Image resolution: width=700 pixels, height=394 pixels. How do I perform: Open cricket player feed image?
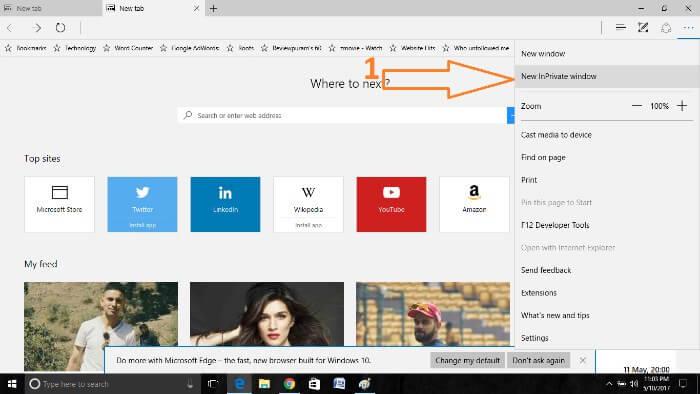pyautogui.click(x=433, y=314)
